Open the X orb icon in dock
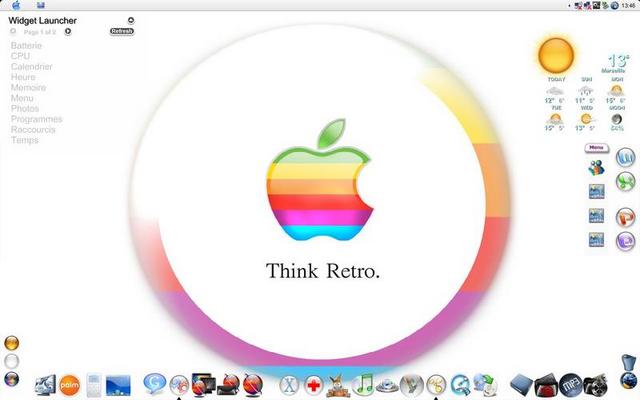 [x=289, y=385]
